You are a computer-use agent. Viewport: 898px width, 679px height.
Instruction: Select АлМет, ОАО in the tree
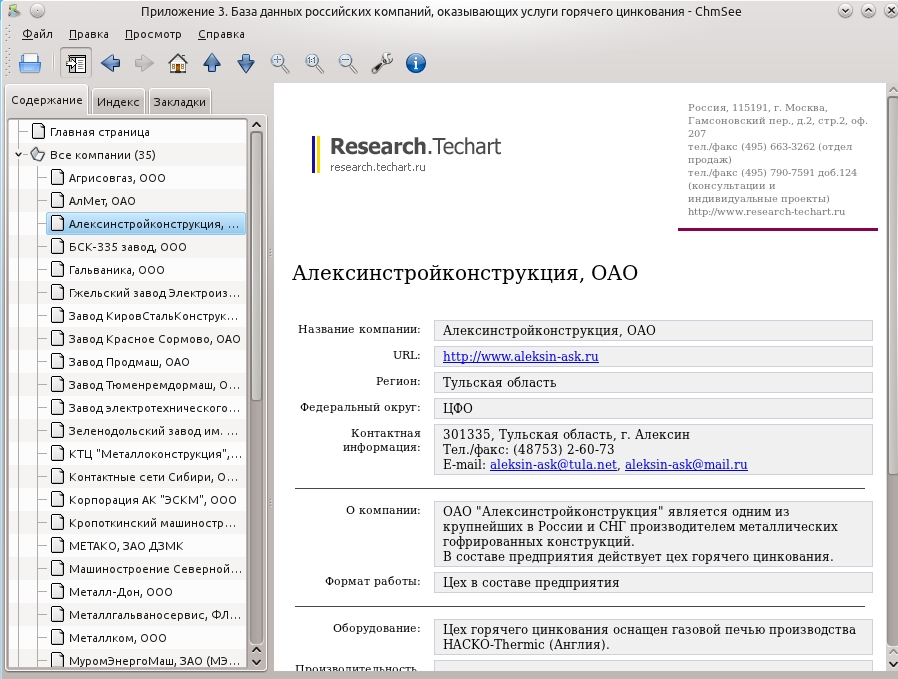(x=102, y=201)
